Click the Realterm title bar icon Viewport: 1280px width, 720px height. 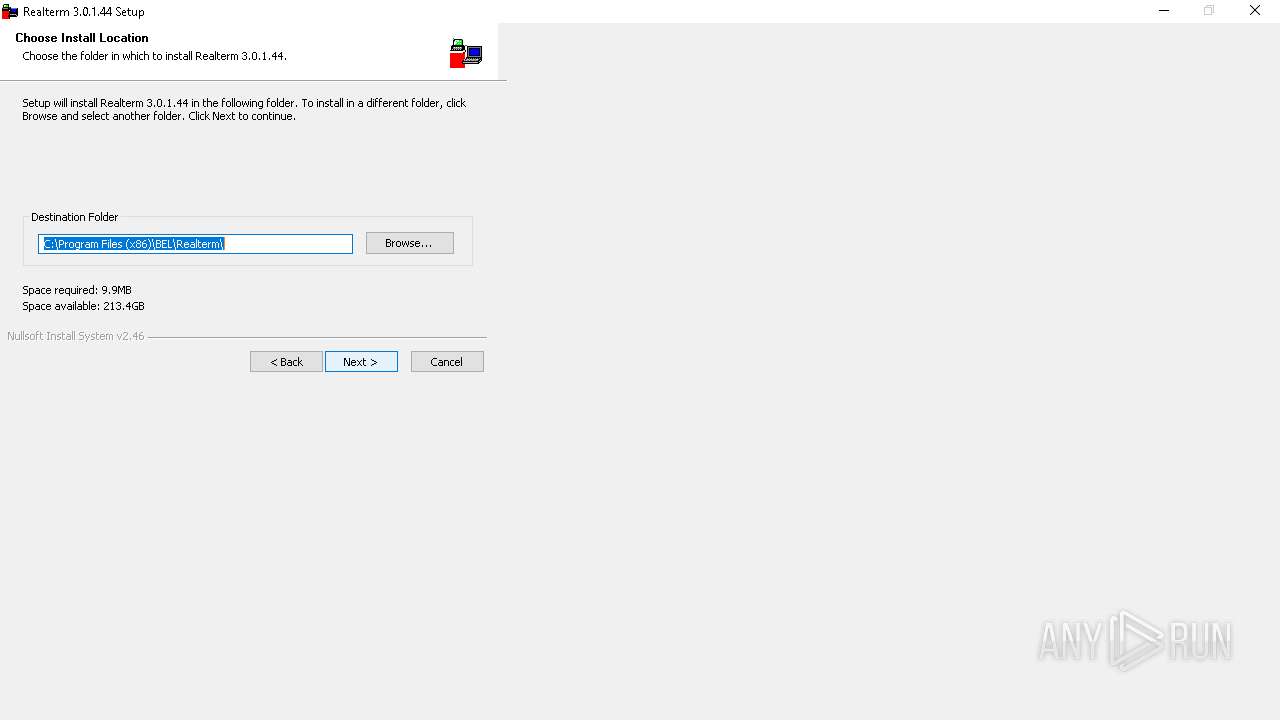click(10, 12)
